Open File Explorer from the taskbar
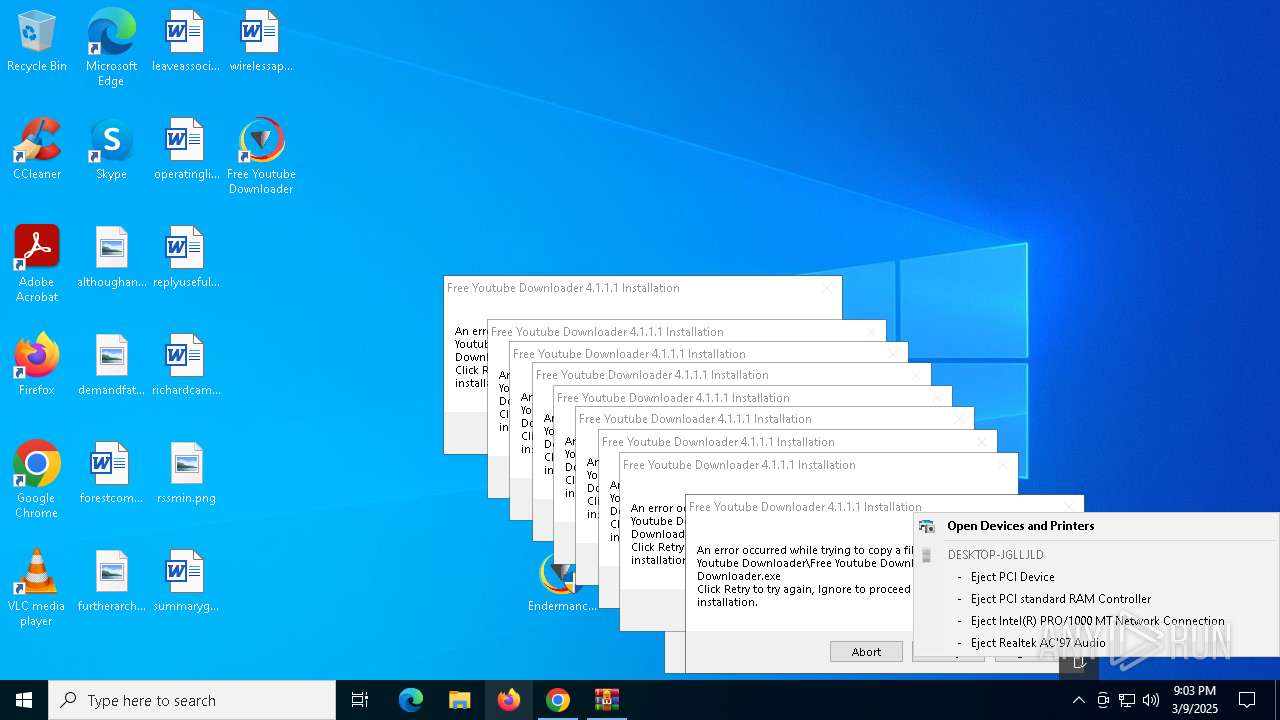Screen dimensions: 1280x720 460,700
